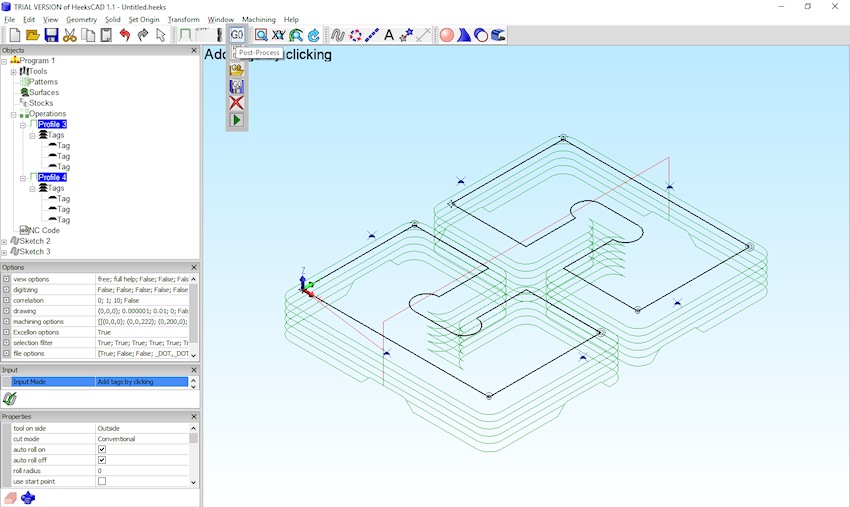Switch to the XY view
Image resolution: width=850 pixels, height=507 pixels.
click(x=279, y=35)
